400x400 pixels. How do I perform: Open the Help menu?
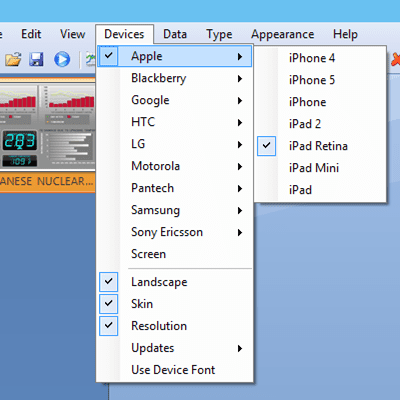pos(345,34)
